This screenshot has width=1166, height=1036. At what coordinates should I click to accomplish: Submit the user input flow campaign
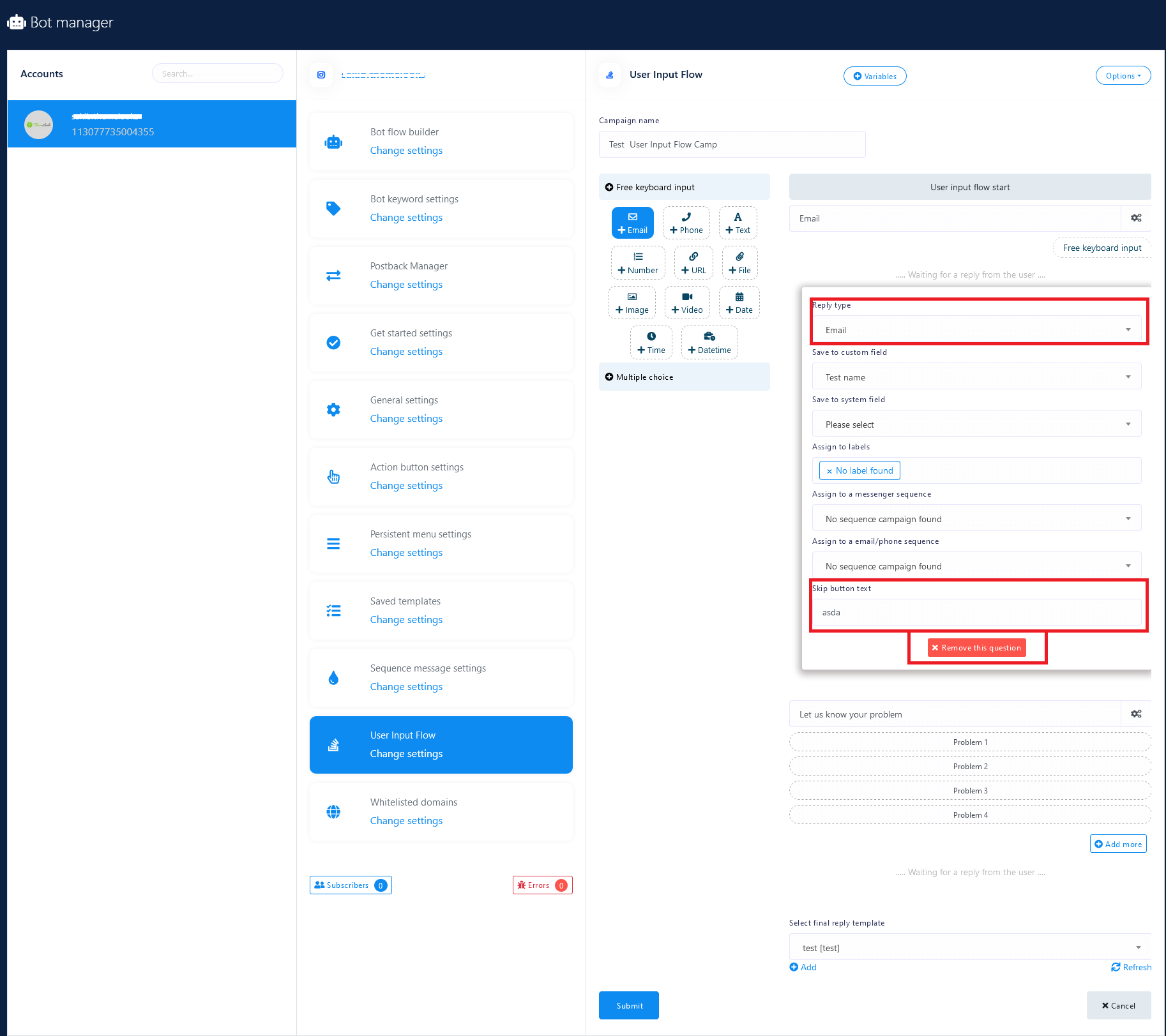click(628, 1005)
